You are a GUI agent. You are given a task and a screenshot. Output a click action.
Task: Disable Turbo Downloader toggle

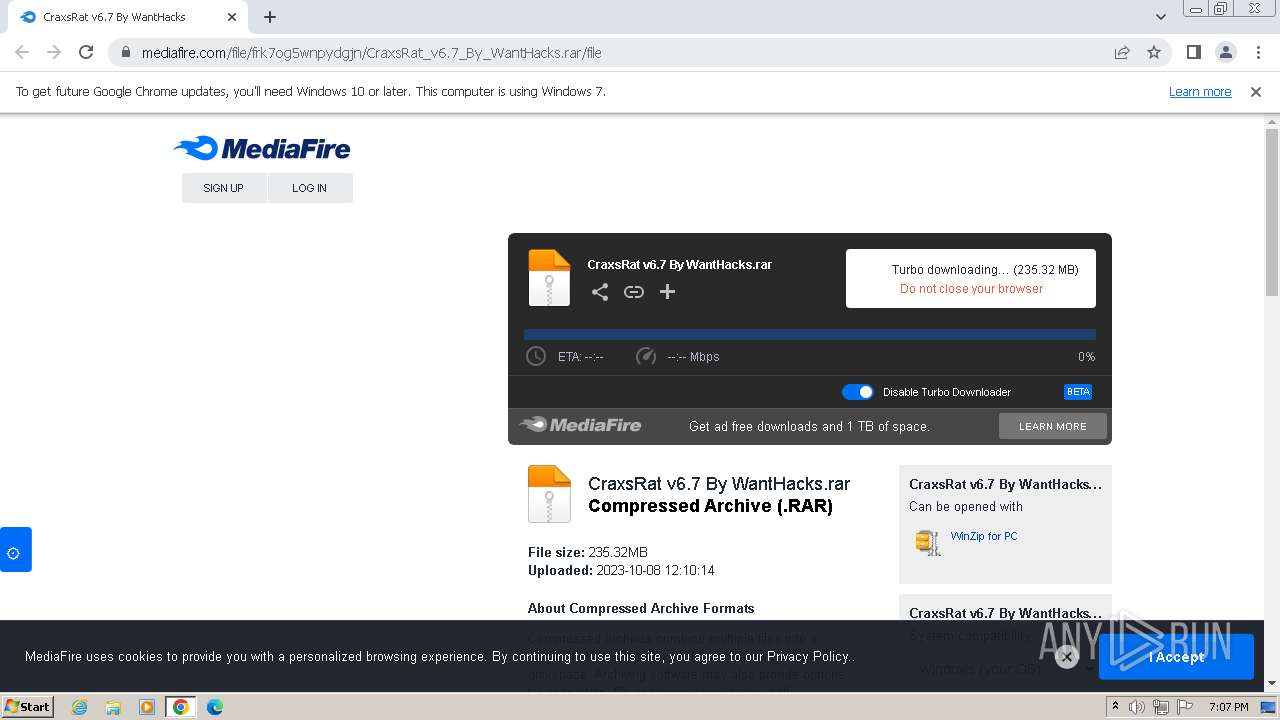857,392
